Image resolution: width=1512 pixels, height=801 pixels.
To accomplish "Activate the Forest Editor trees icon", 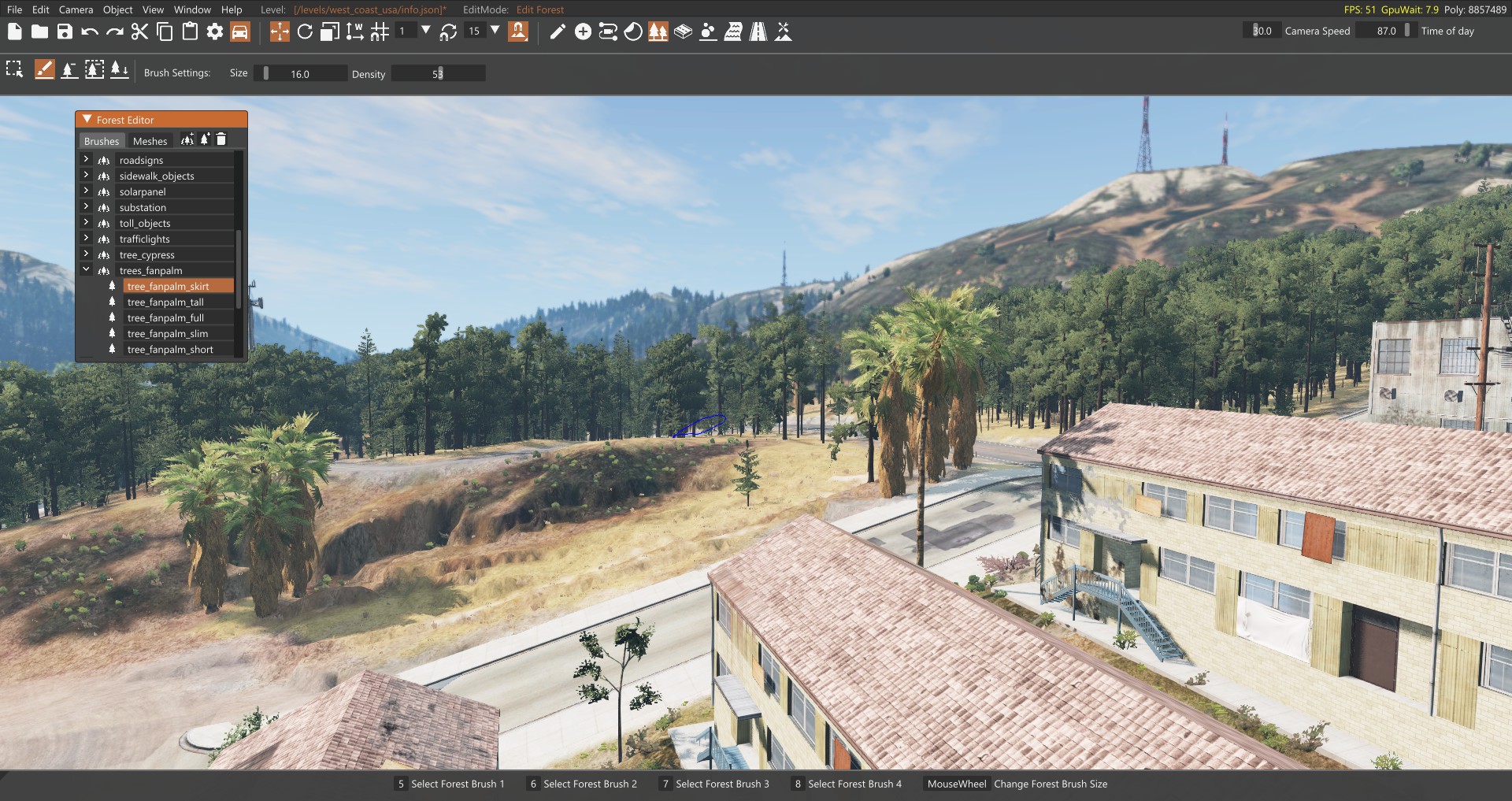I will [x=658, y=32].
